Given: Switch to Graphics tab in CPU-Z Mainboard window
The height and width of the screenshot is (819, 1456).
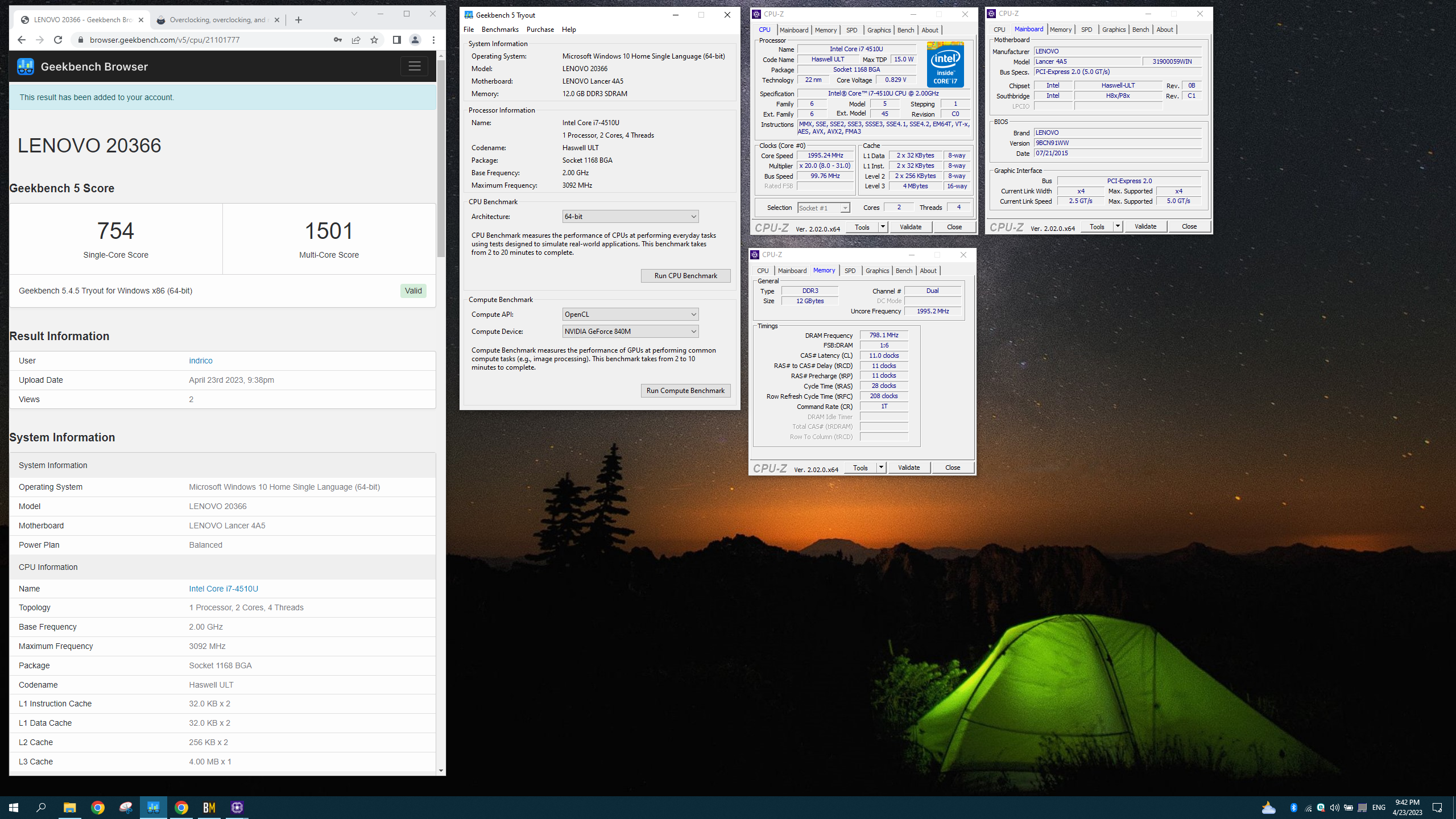Looking at the screenshot, I should (1114, 30).
